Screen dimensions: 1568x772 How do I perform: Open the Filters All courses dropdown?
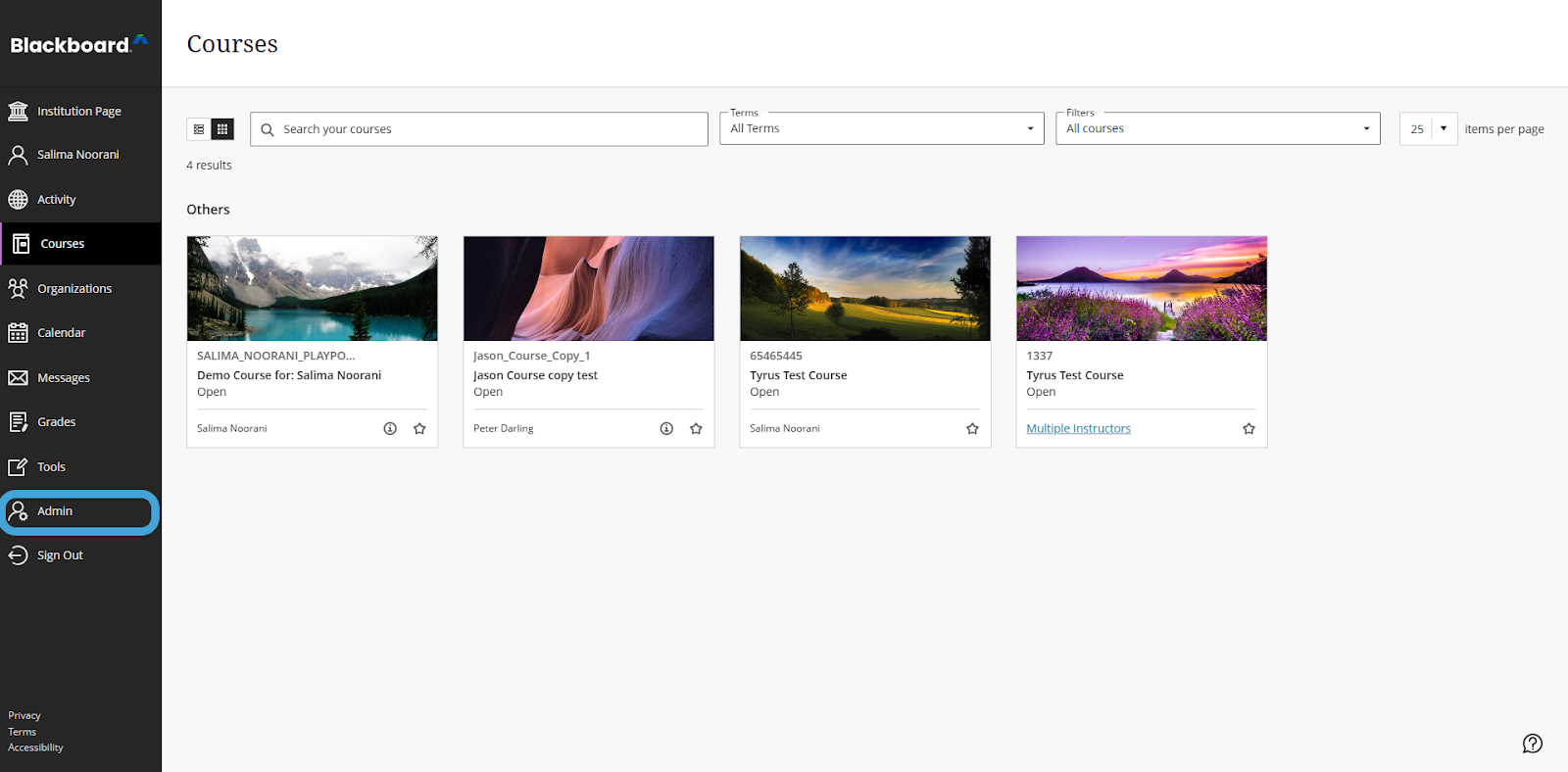1218,128
